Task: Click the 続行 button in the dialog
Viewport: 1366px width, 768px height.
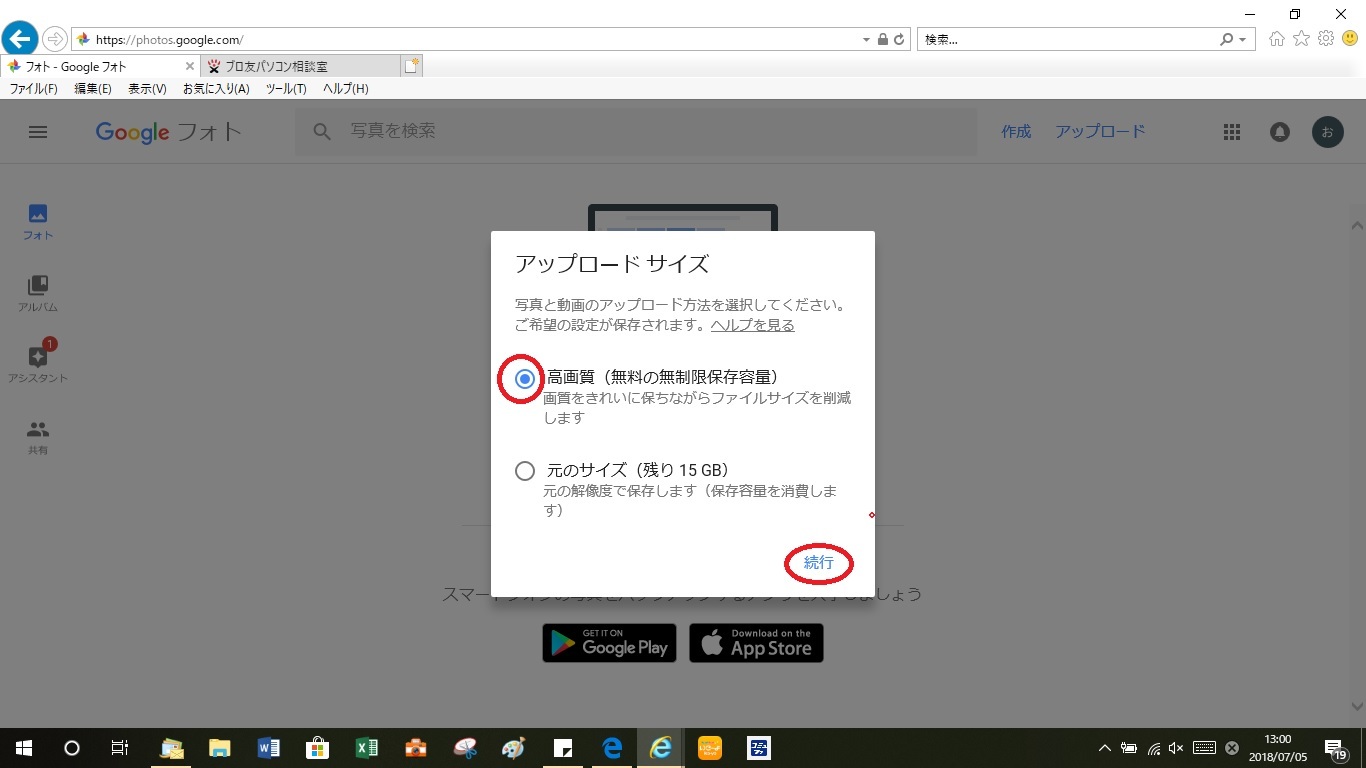Action: click(x=818, y=563)
